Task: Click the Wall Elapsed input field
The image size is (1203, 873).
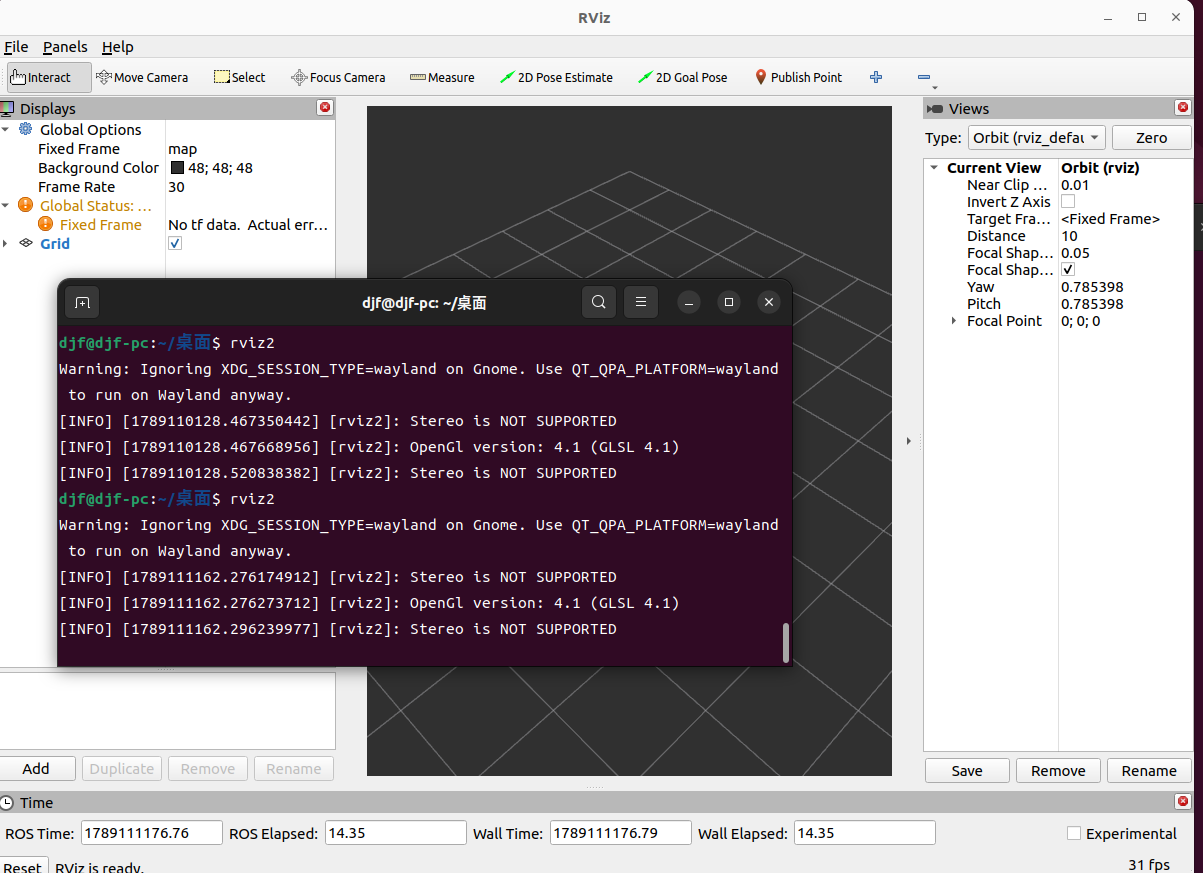Action: (864, 833)
